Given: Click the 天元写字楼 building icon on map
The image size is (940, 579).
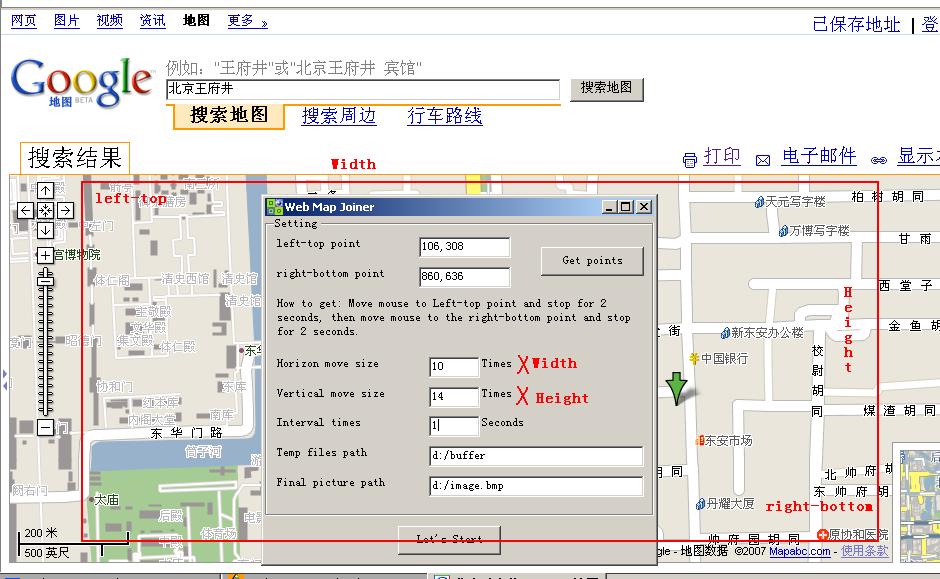Looking at the screenshot, I should (x=760, y=202).
